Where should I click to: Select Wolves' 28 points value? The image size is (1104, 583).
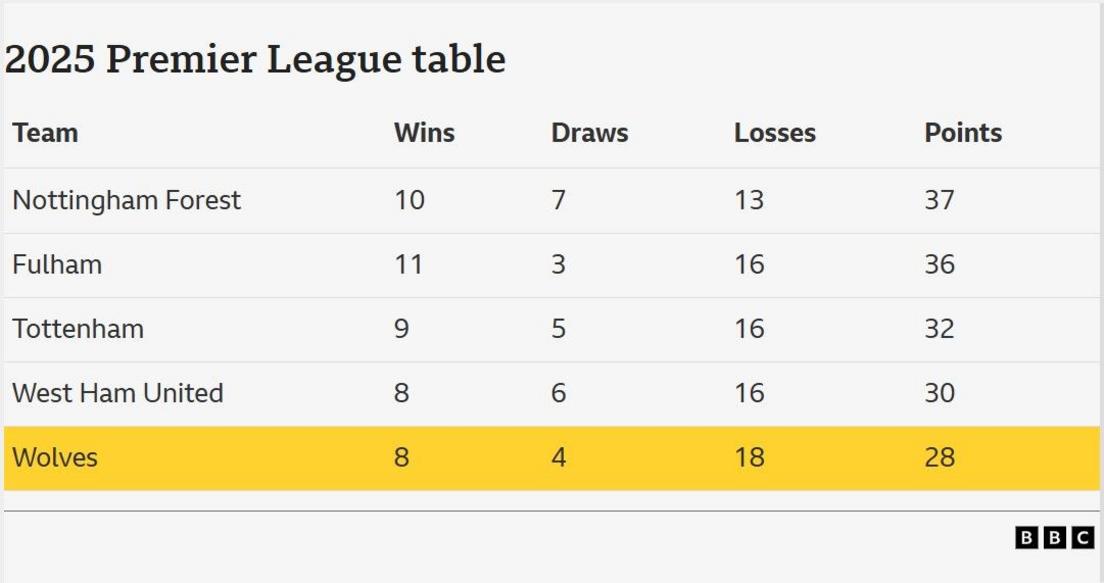click(939, 458)
